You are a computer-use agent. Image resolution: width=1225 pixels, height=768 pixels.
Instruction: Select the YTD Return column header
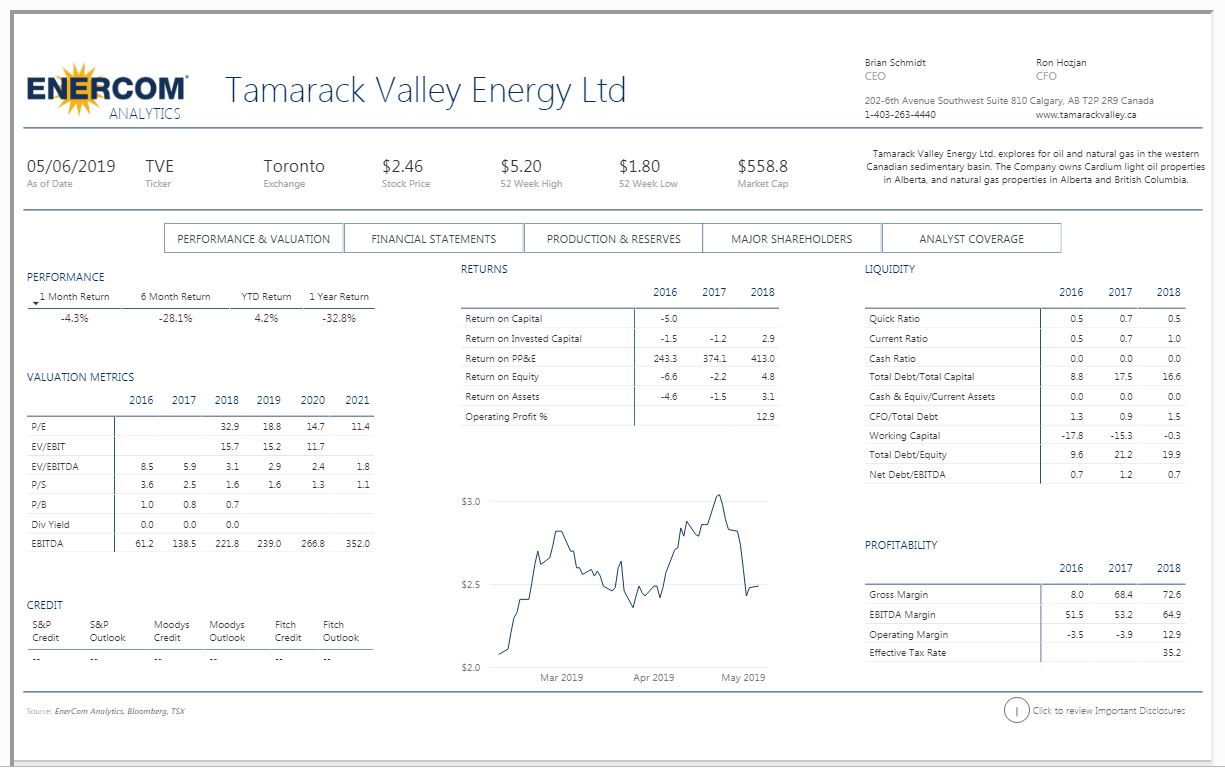[266, 297]
